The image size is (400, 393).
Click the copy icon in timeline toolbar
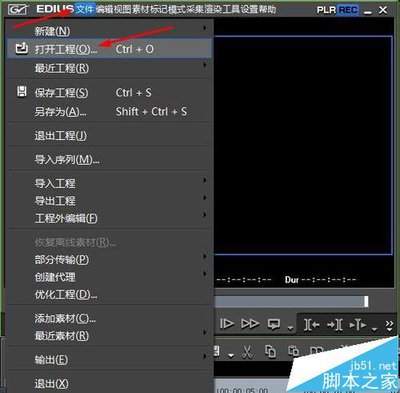(270, 351)
